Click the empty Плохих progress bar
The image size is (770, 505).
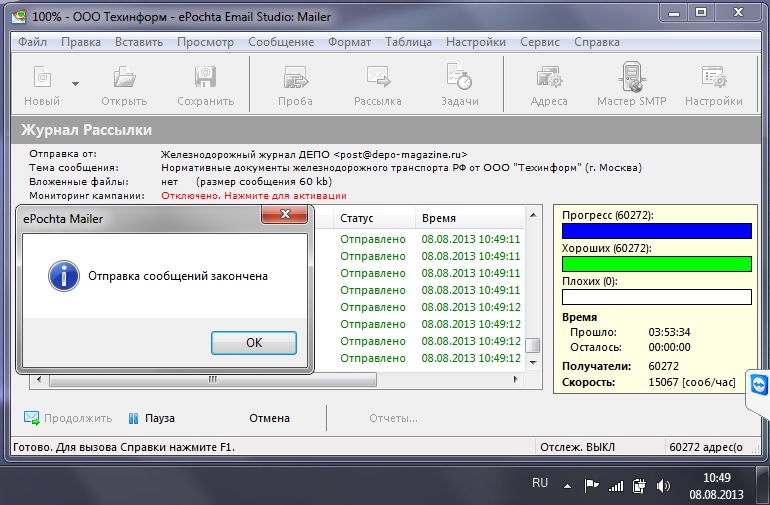(657, 297)
